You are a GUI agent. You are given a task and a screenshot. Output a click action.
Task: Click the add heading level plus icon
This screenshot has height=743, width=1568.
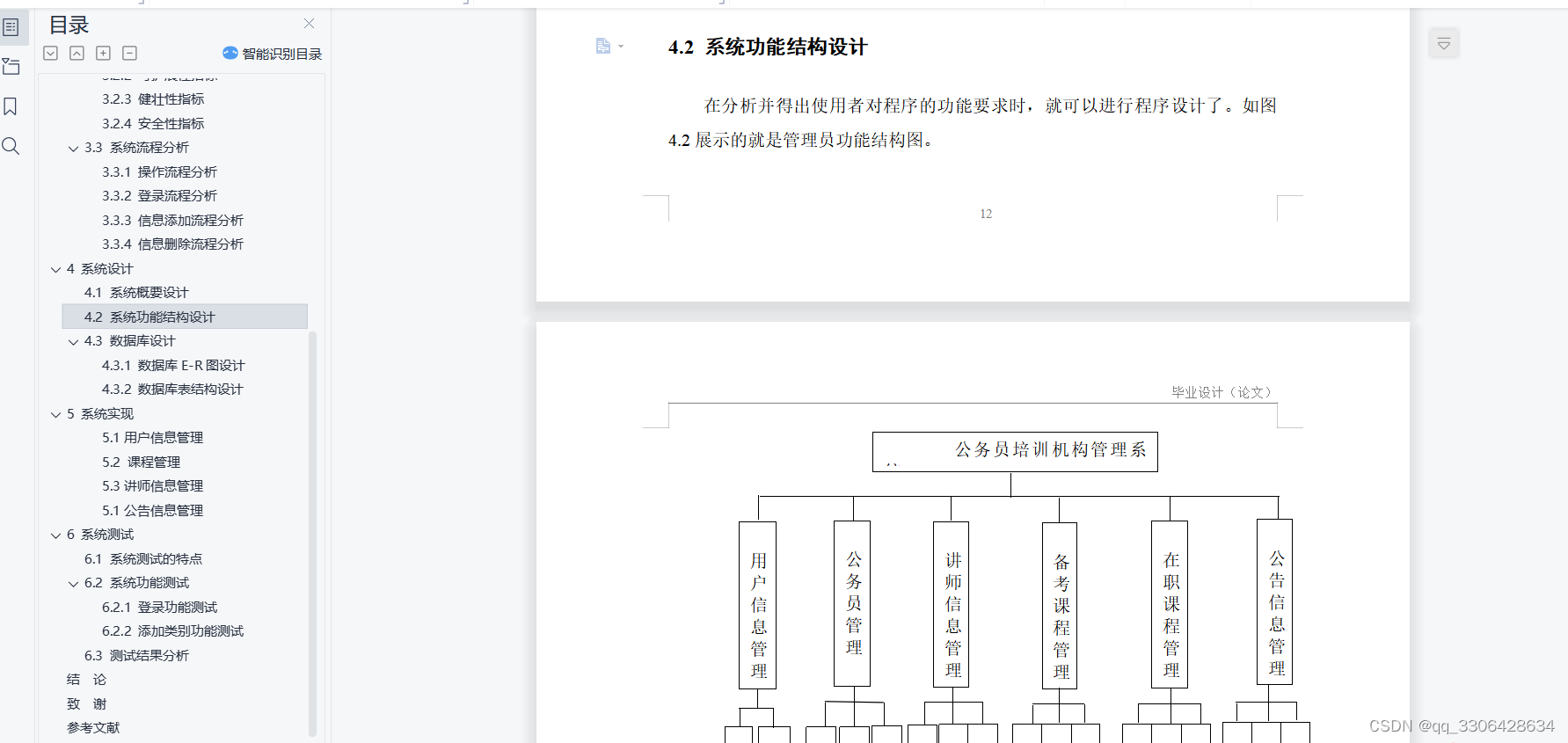click(x=103, y=54)
